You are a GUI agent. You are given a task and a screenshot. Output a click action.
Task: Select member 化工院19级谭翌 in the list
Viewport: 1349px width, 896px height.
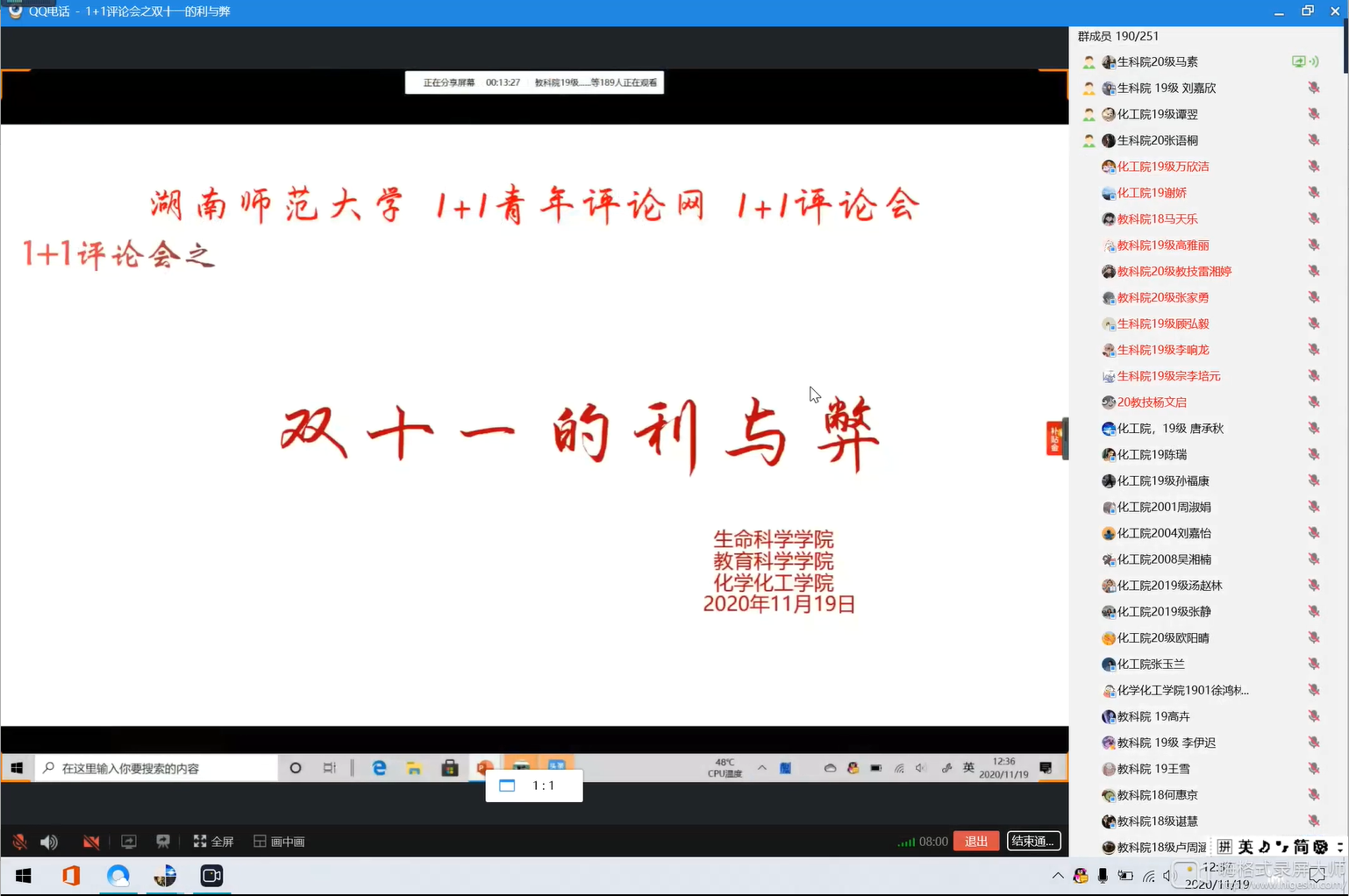tap(1157, 114)
